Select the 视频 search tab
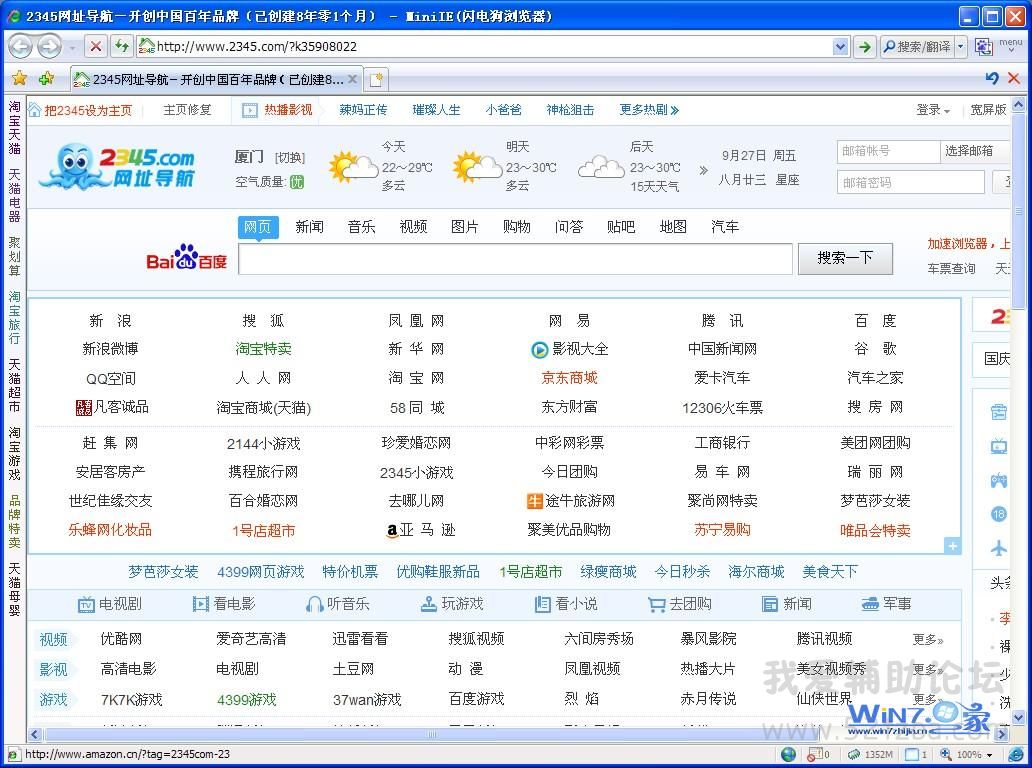Screen dimensions: 1032x768 tap(413, 227)
